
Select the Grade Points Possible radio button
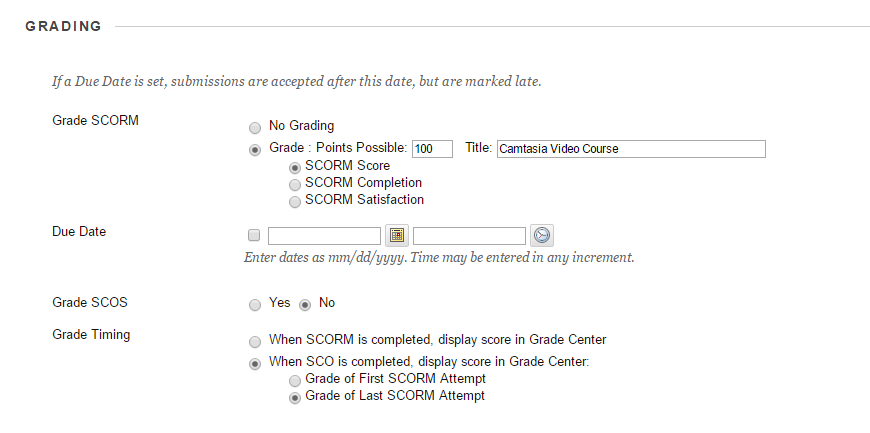(x=255, y=149)
